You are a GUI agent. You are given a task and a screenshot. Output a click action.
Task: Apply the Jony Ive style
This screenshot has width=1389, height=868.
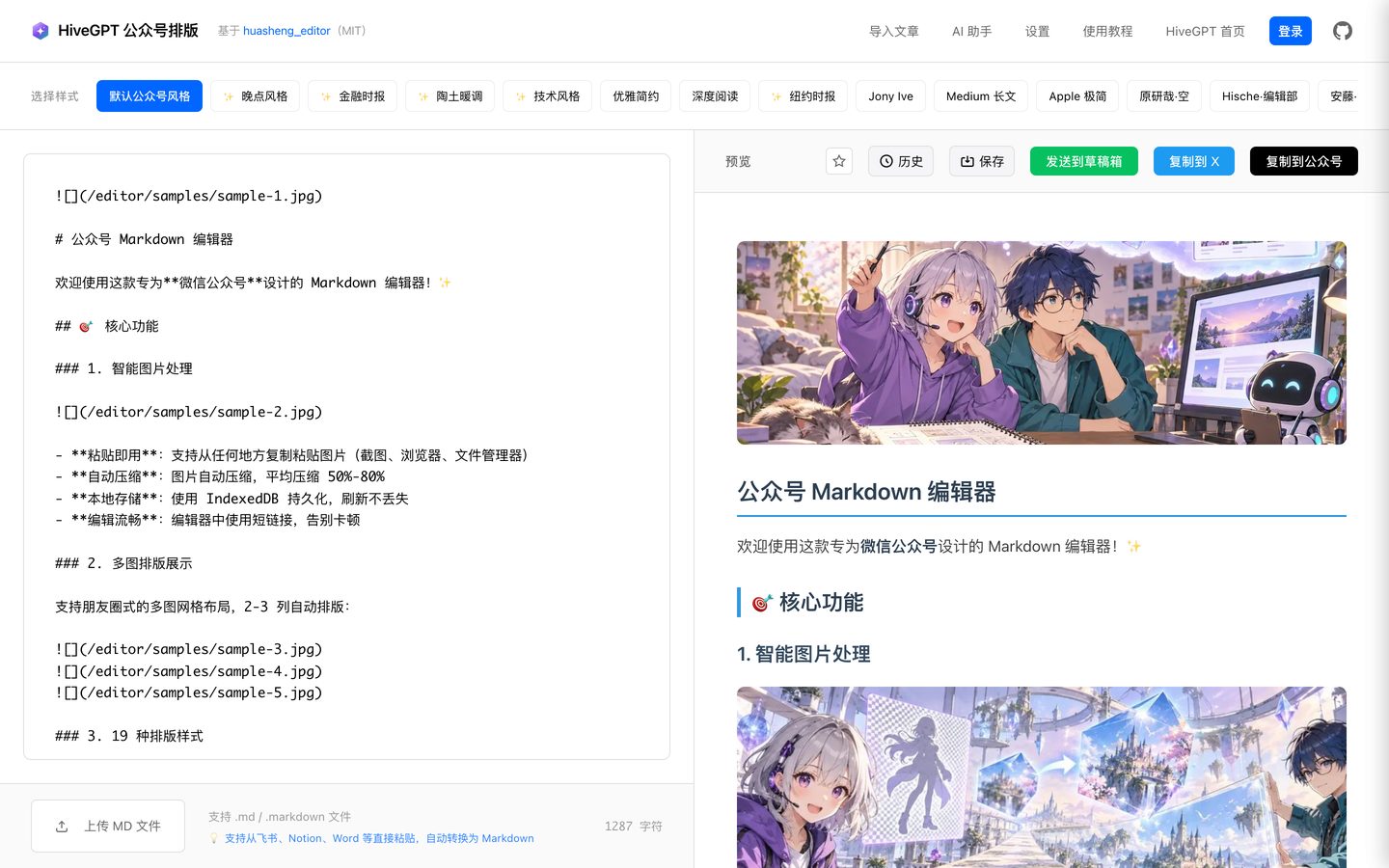(890, 96)
